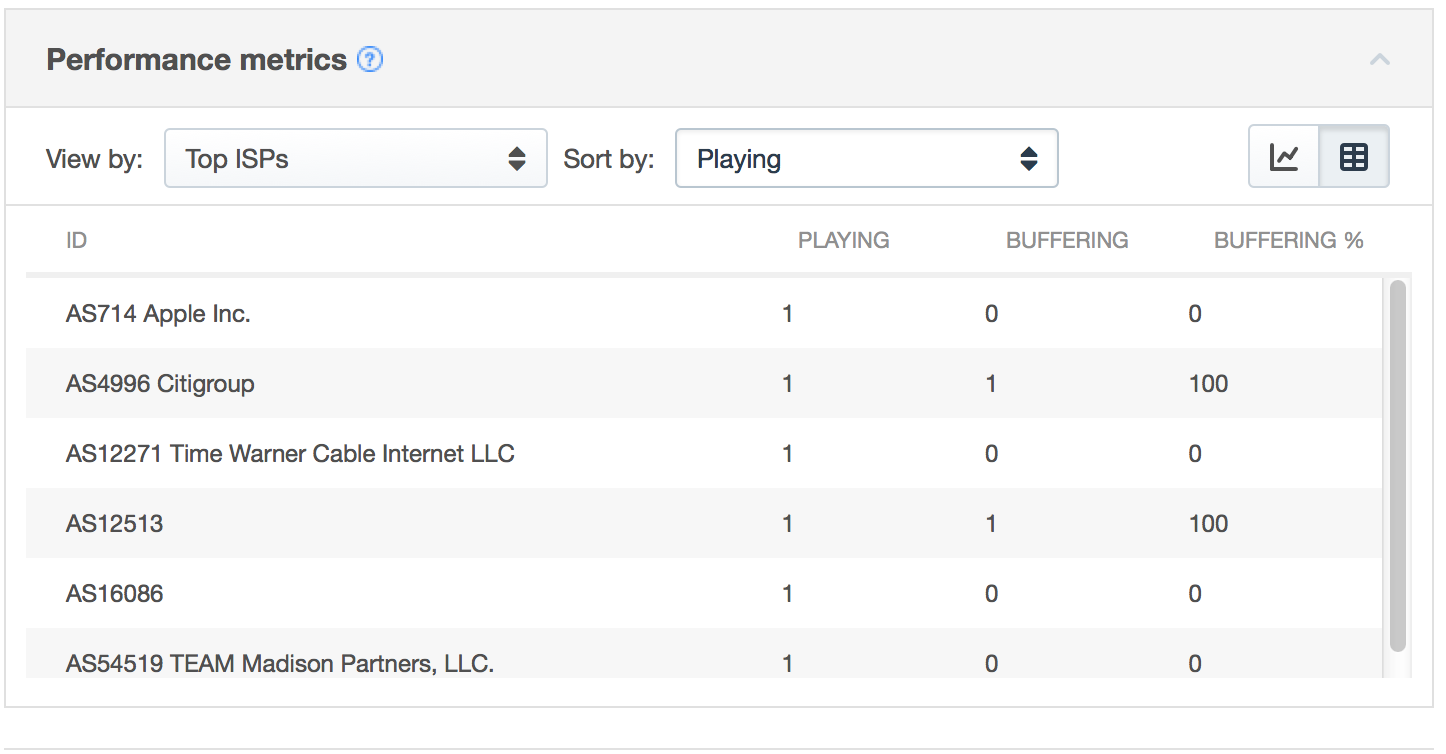Viewport: 1446px width, 754px height.
Task: Click the BUFFERING column header
Action: [1067, 240]
